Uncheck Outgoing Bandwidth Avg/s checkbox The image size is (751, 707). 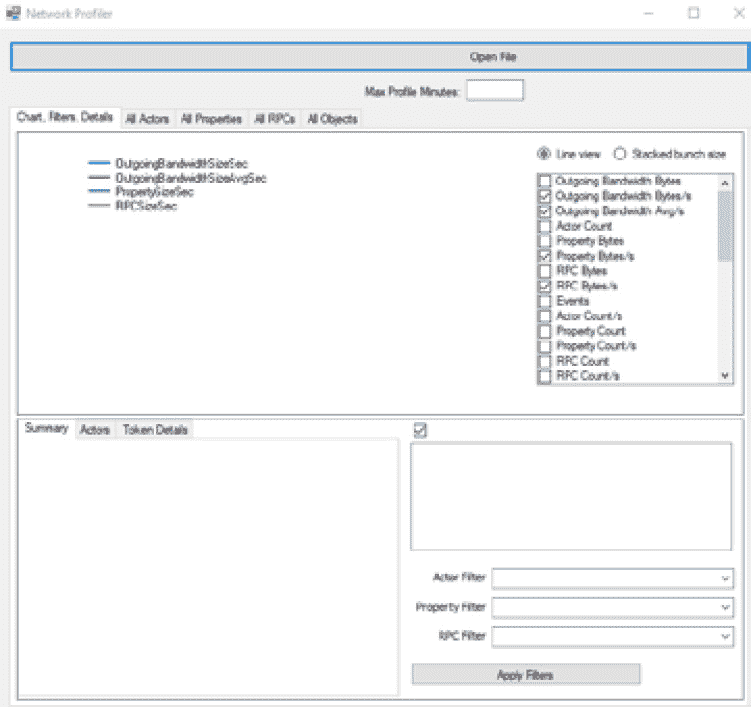tap(545, 211)
